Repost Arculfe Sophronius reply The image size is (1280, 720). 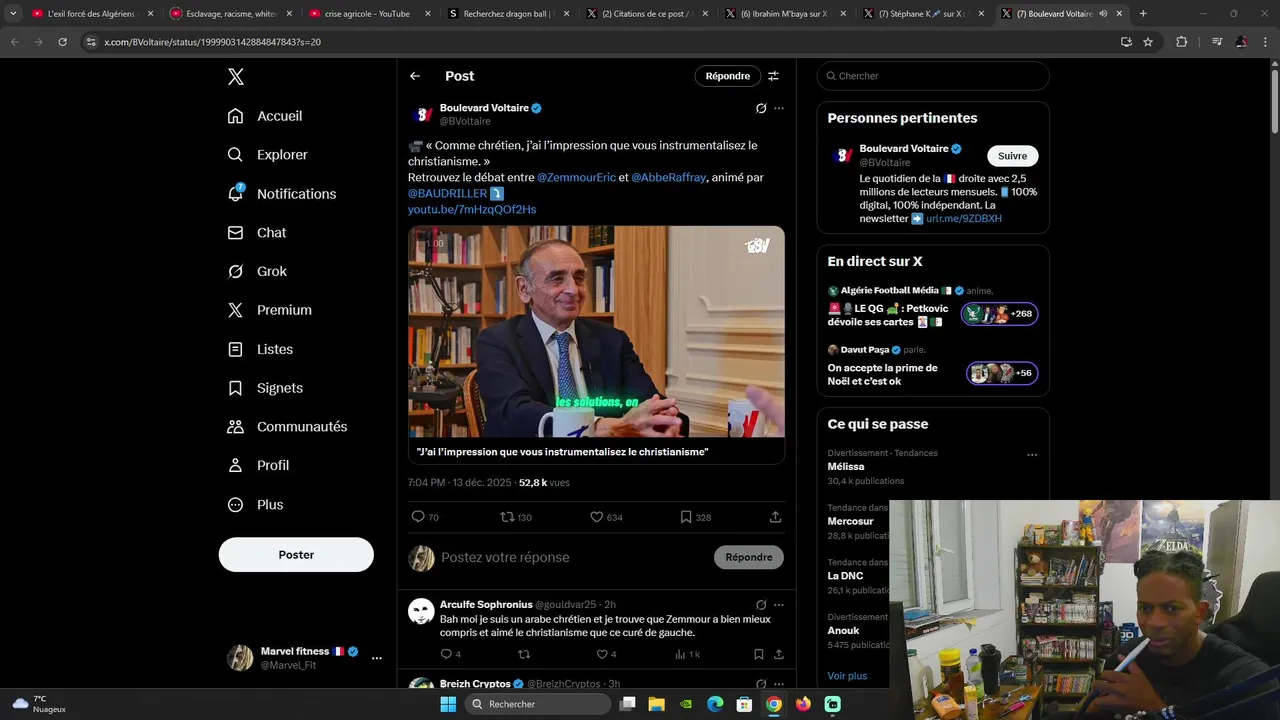click(x=524, y=654)
